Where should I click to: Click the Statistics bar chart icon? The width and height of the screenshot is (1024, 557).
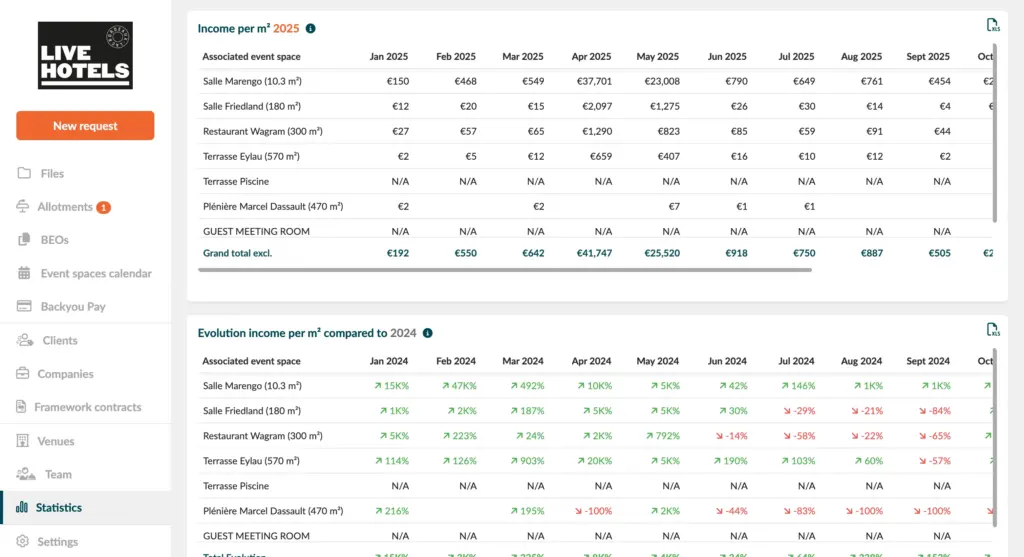(22, 508)
